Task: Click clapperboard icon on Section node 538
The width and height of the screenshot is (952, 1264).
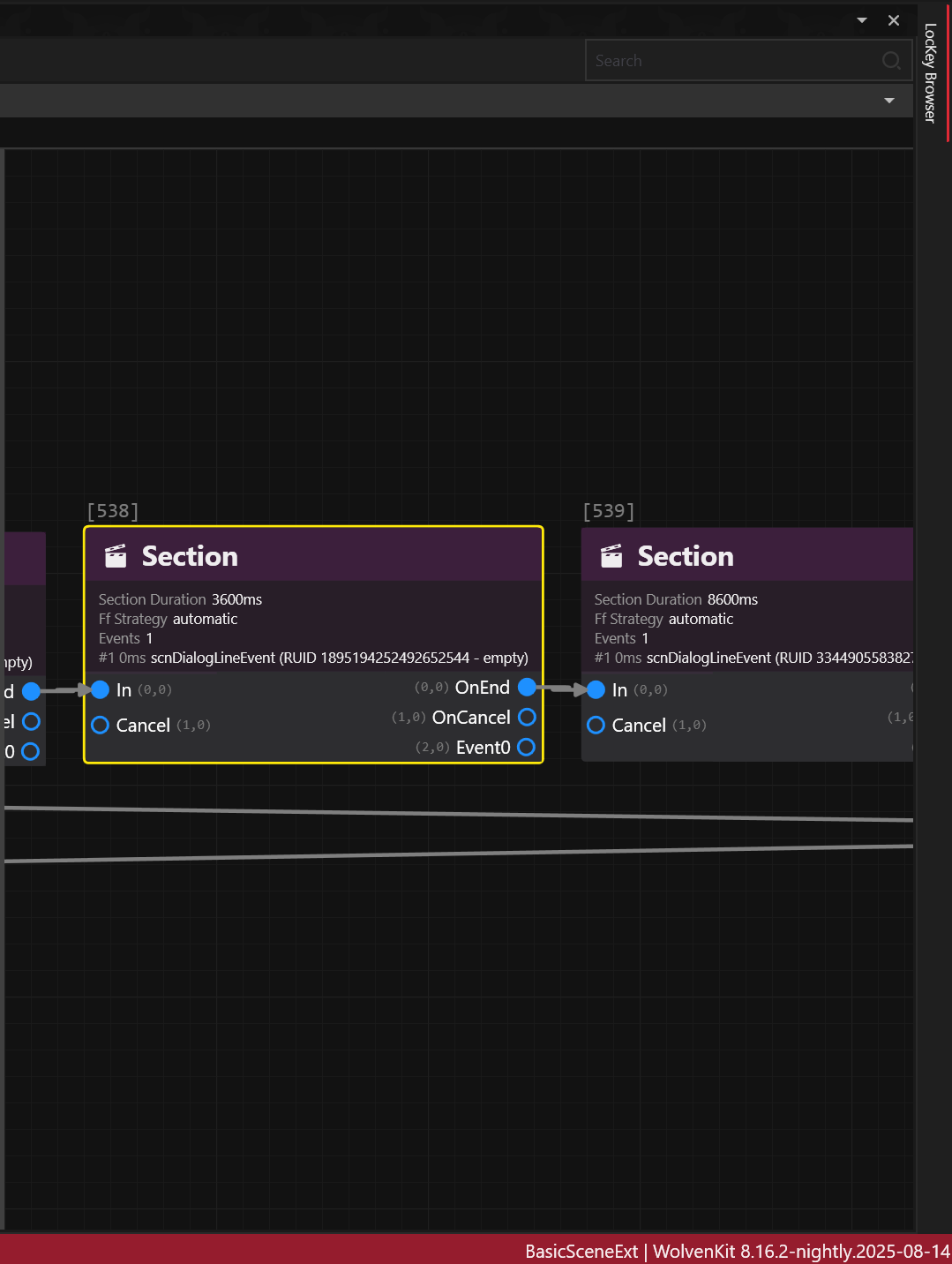Action: pos(116,556)
